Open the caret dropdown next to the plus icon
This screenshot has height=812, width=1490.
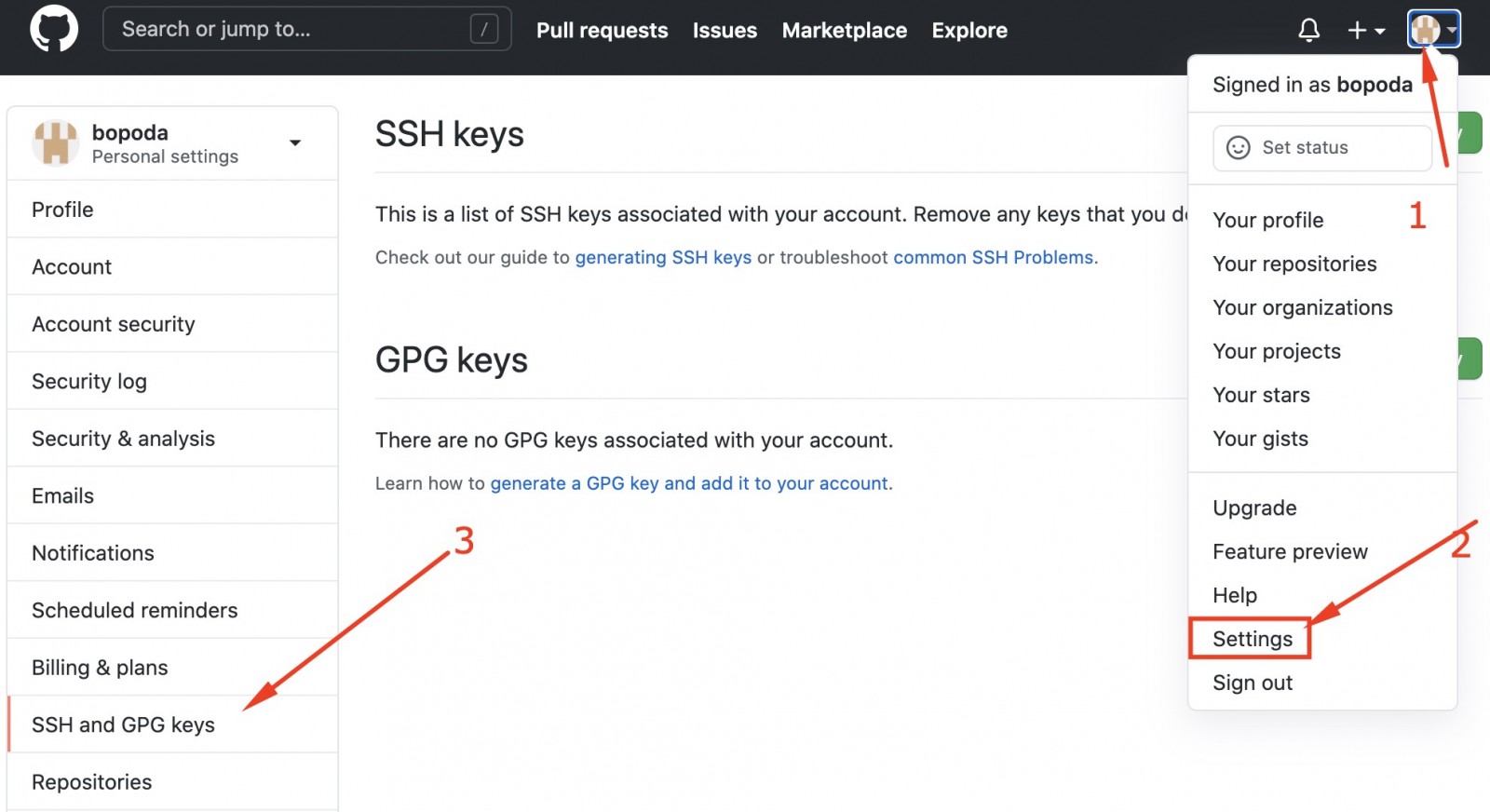[x=1381, y=31]
